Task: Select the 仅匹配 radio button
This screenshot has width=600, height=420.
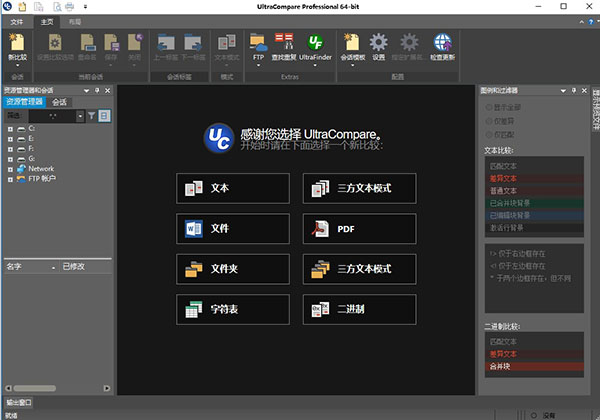Action: (x=489, y=135)
